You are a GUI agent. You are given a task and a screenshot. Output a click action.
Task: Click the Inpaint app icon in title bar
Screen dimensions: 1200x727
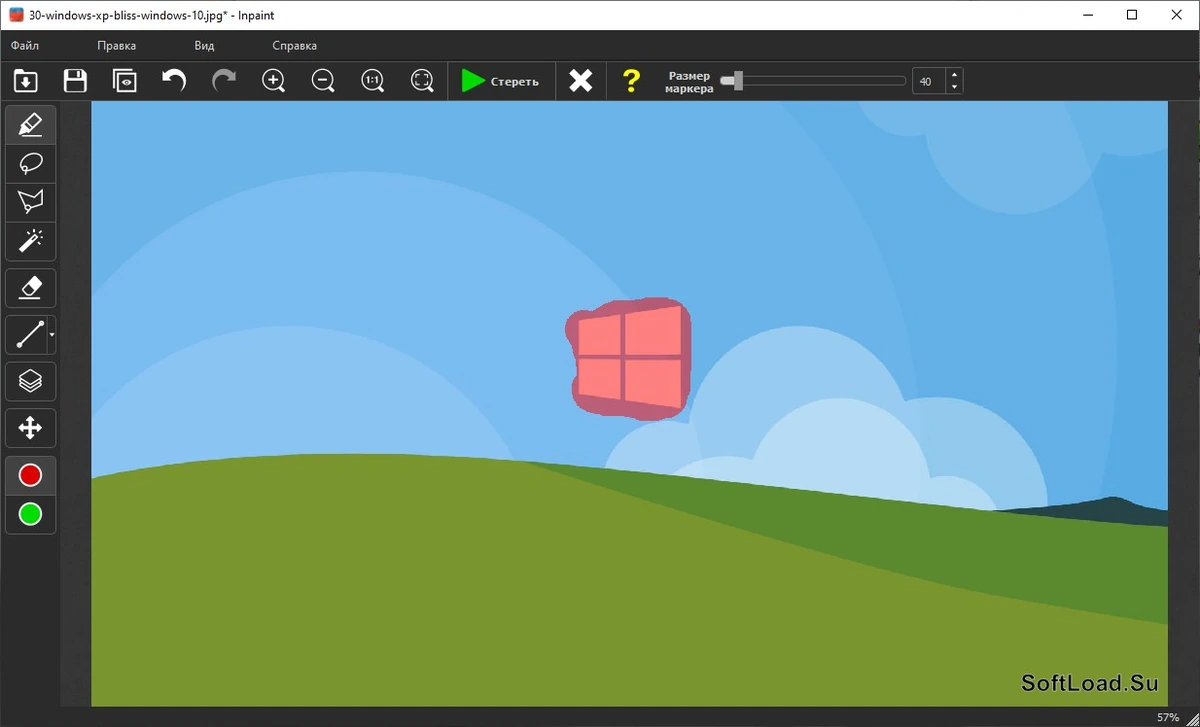tap(16, 15)
